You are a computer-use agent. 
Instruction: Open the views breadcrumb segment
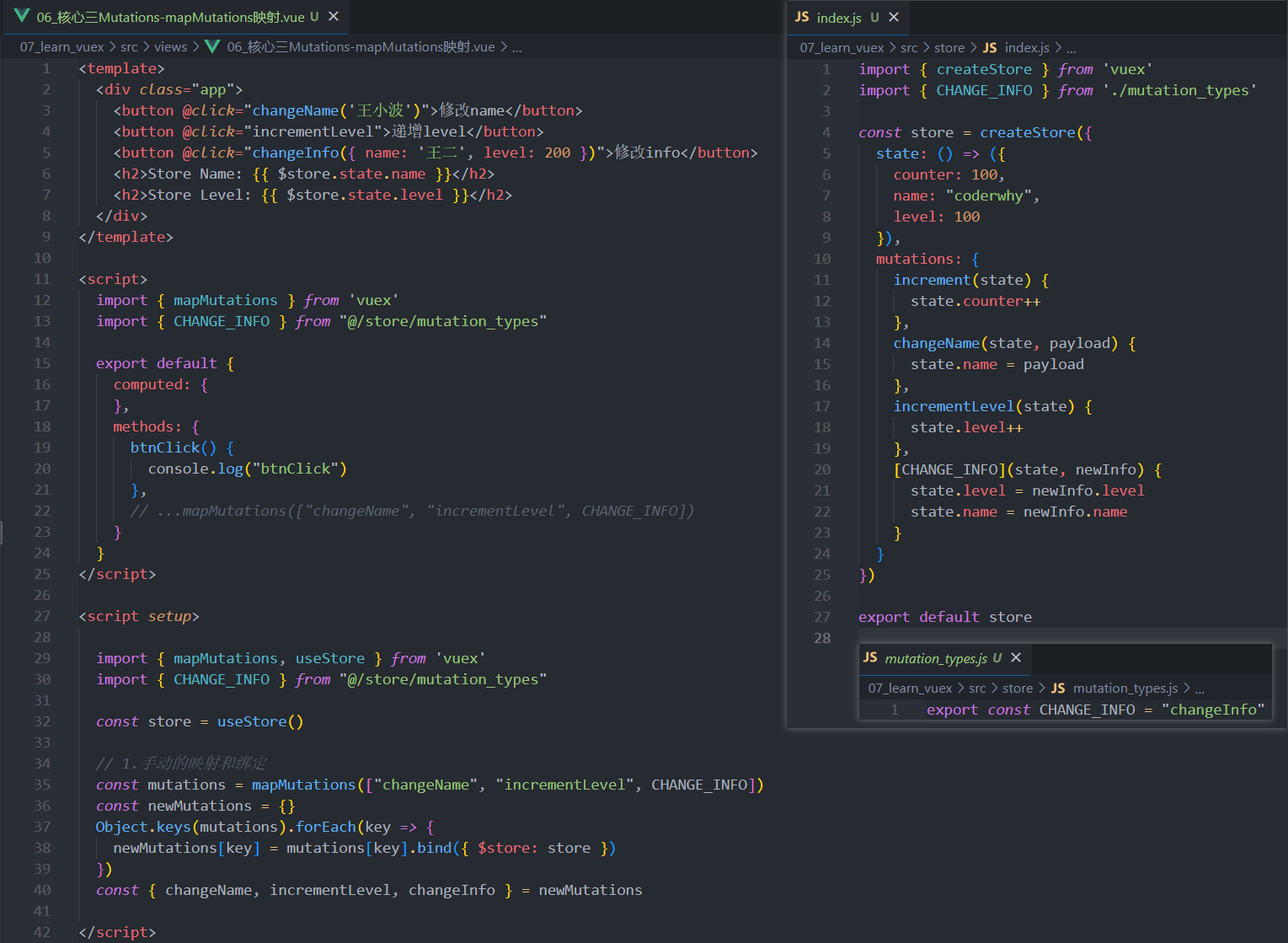coord(170,47)
